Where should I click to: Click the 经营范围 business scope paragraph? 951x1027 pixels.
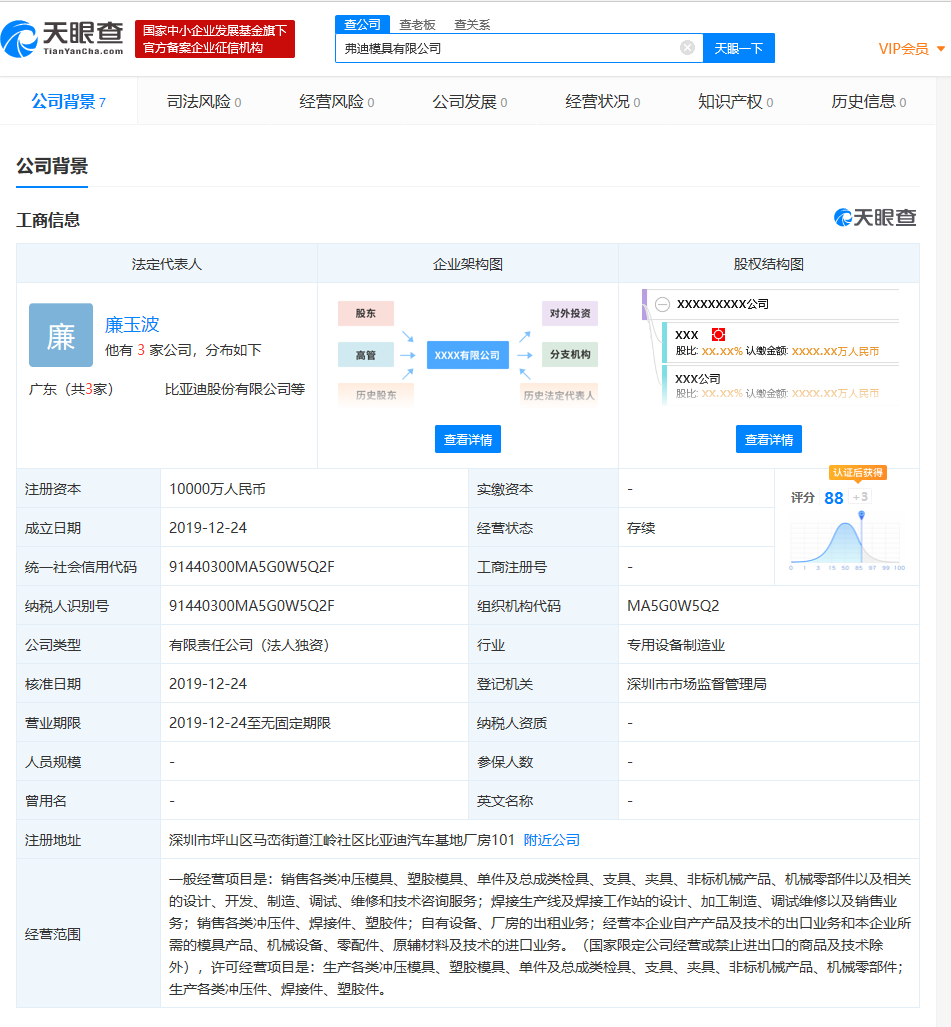(540, 934)
